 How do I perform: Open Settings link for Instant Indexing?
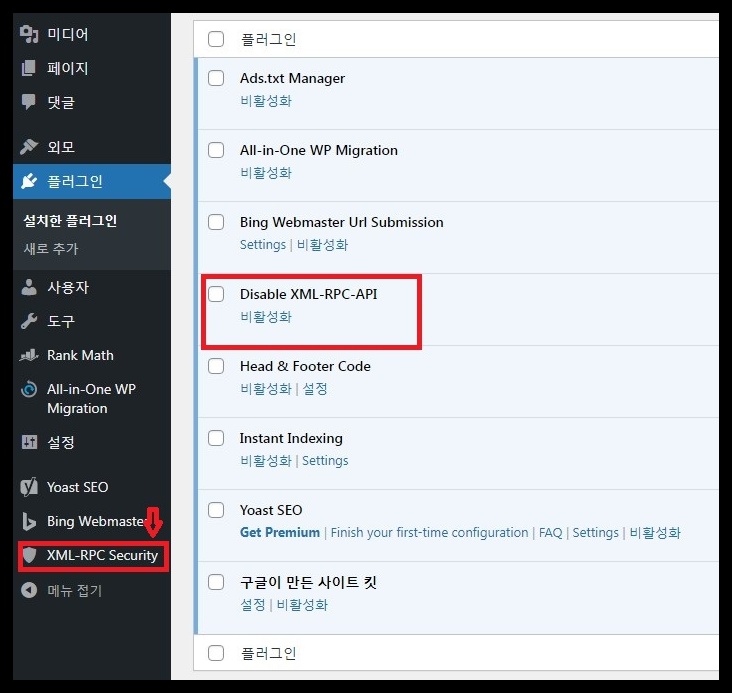325,460
